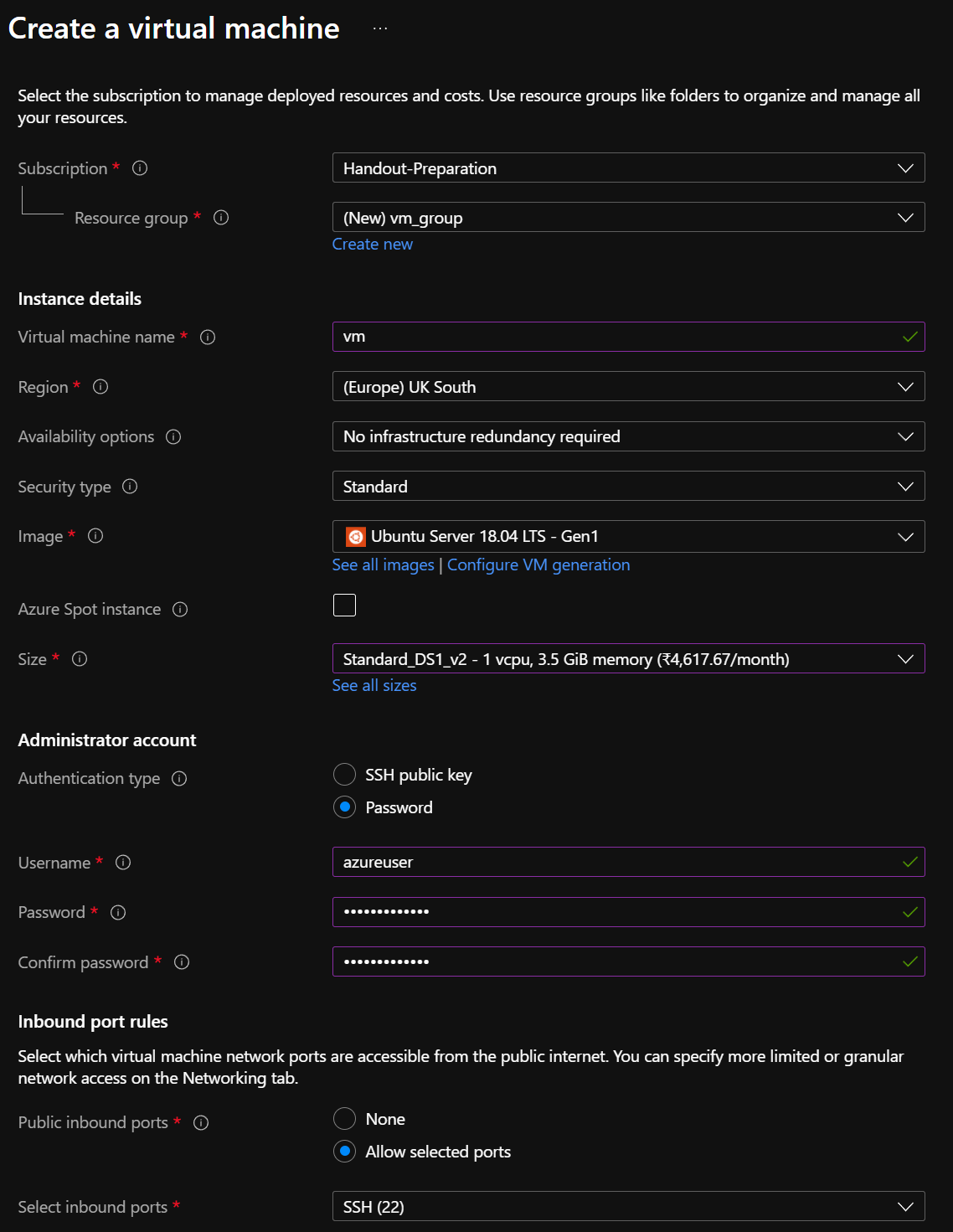Click the info icon next to Security type
953x1232 pixels.
pyautogui.click(x=130, y=487)
